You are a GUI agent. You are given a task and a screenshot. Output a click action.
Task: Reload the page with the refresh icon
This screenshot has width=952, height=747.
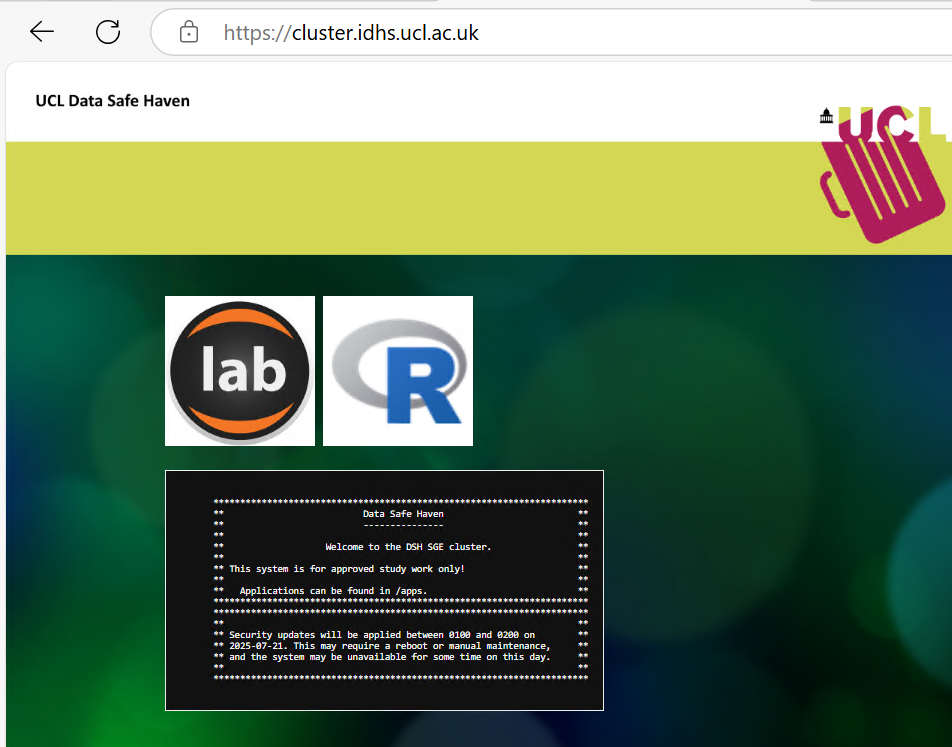107,31
